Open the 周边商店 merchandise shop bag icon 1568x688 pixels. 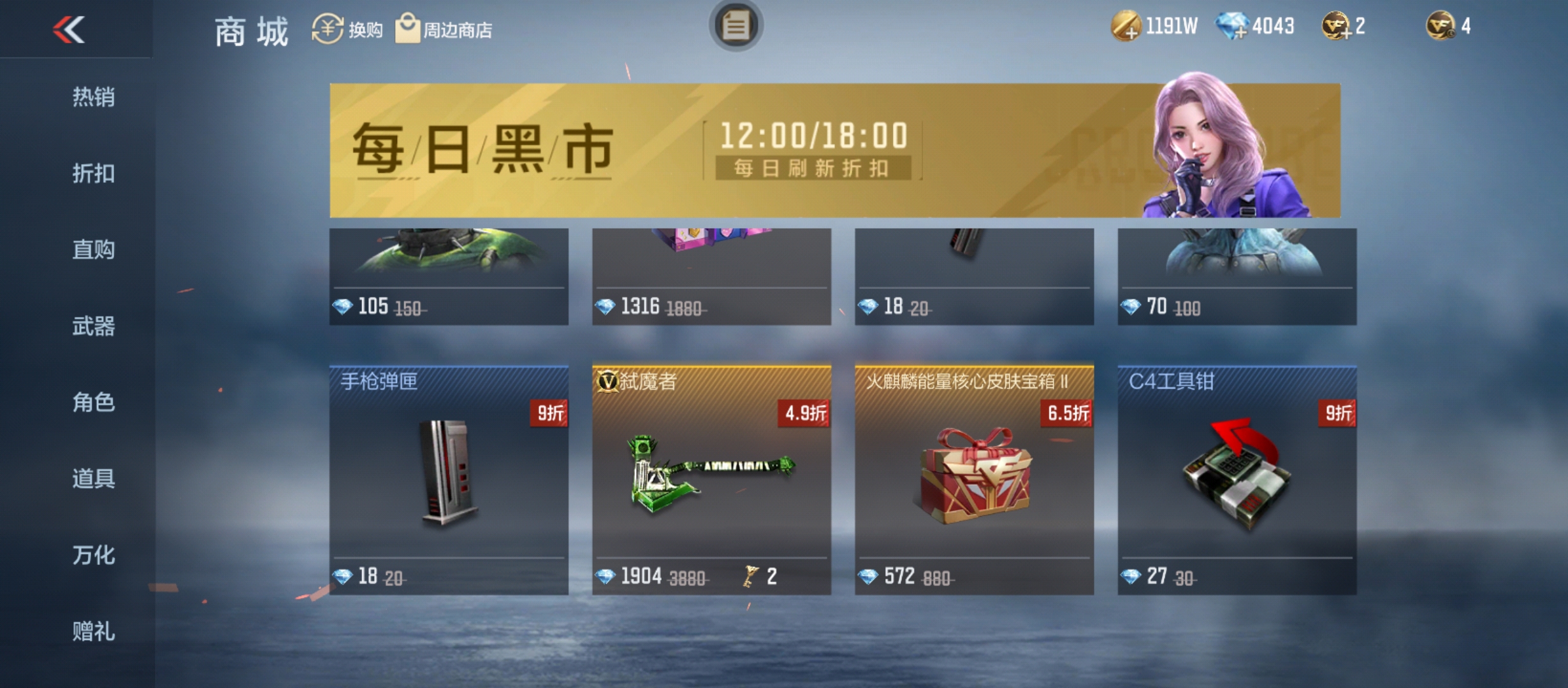pyautogui.click(x=407, y=28)
